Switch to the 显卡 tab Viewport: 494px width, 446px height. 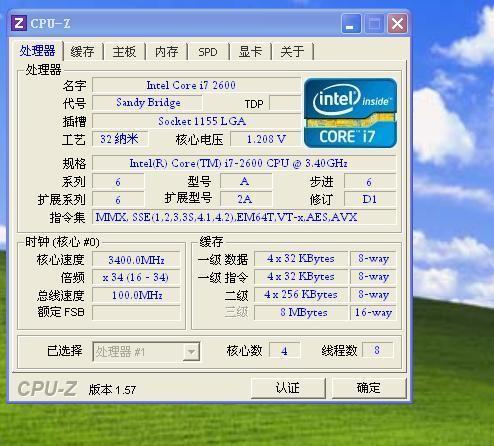pos(250,52)
